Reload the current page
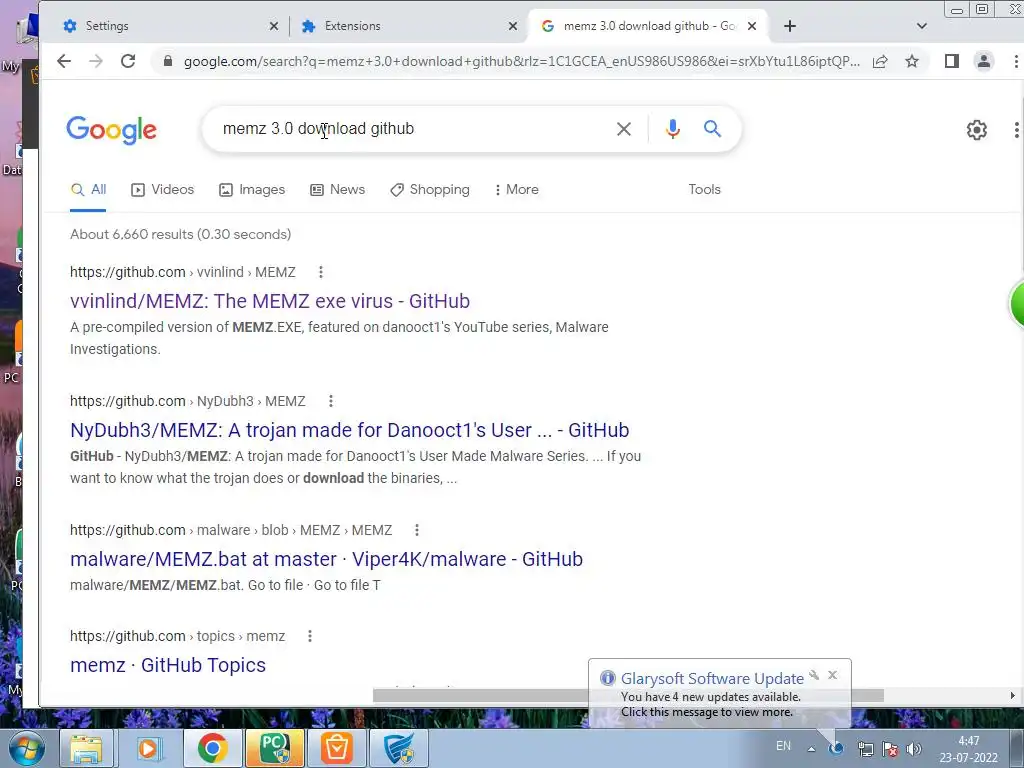Viewport: 1024px width, 768px height. [x=128, y=61]
